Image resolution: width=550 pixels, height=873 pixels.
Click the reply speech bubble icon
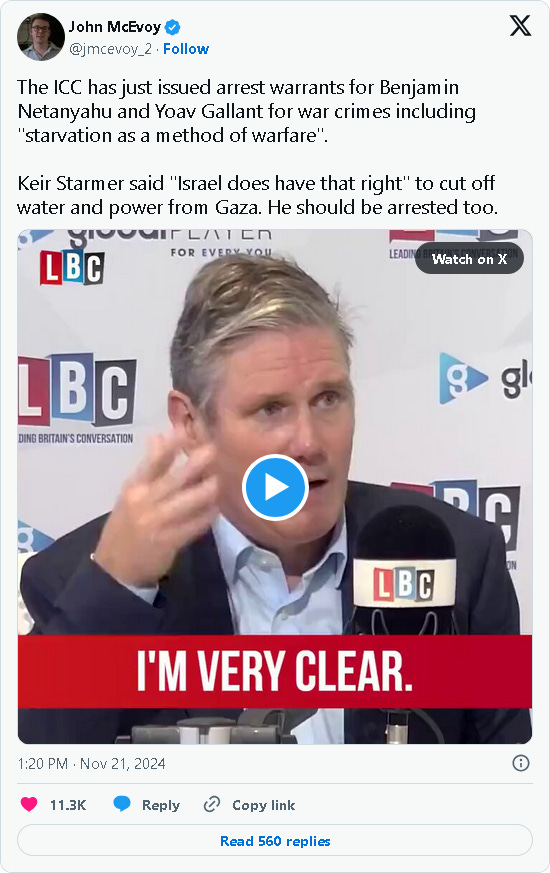click(x=122, y=805)
